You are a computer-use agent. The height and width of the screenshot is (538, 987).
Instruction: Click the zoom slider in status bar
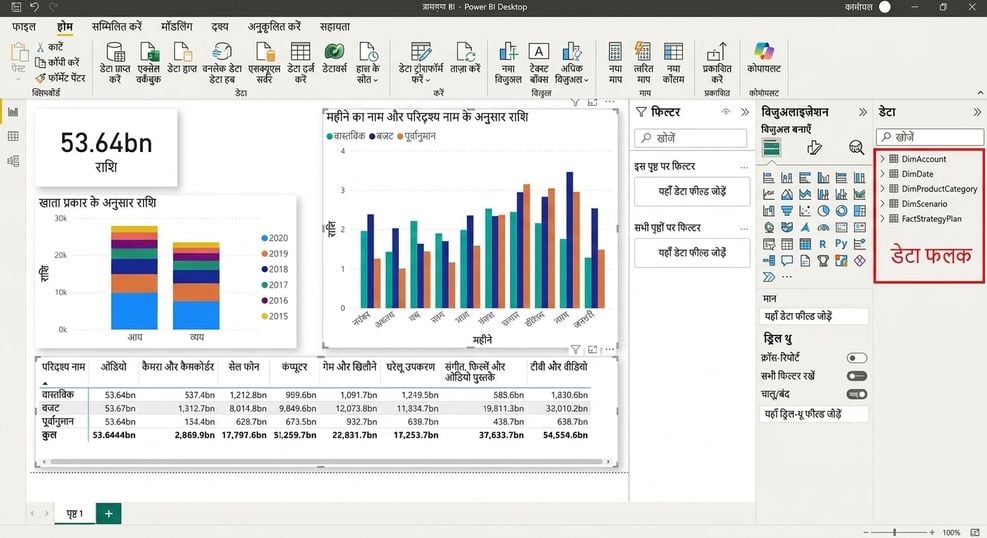894,532
